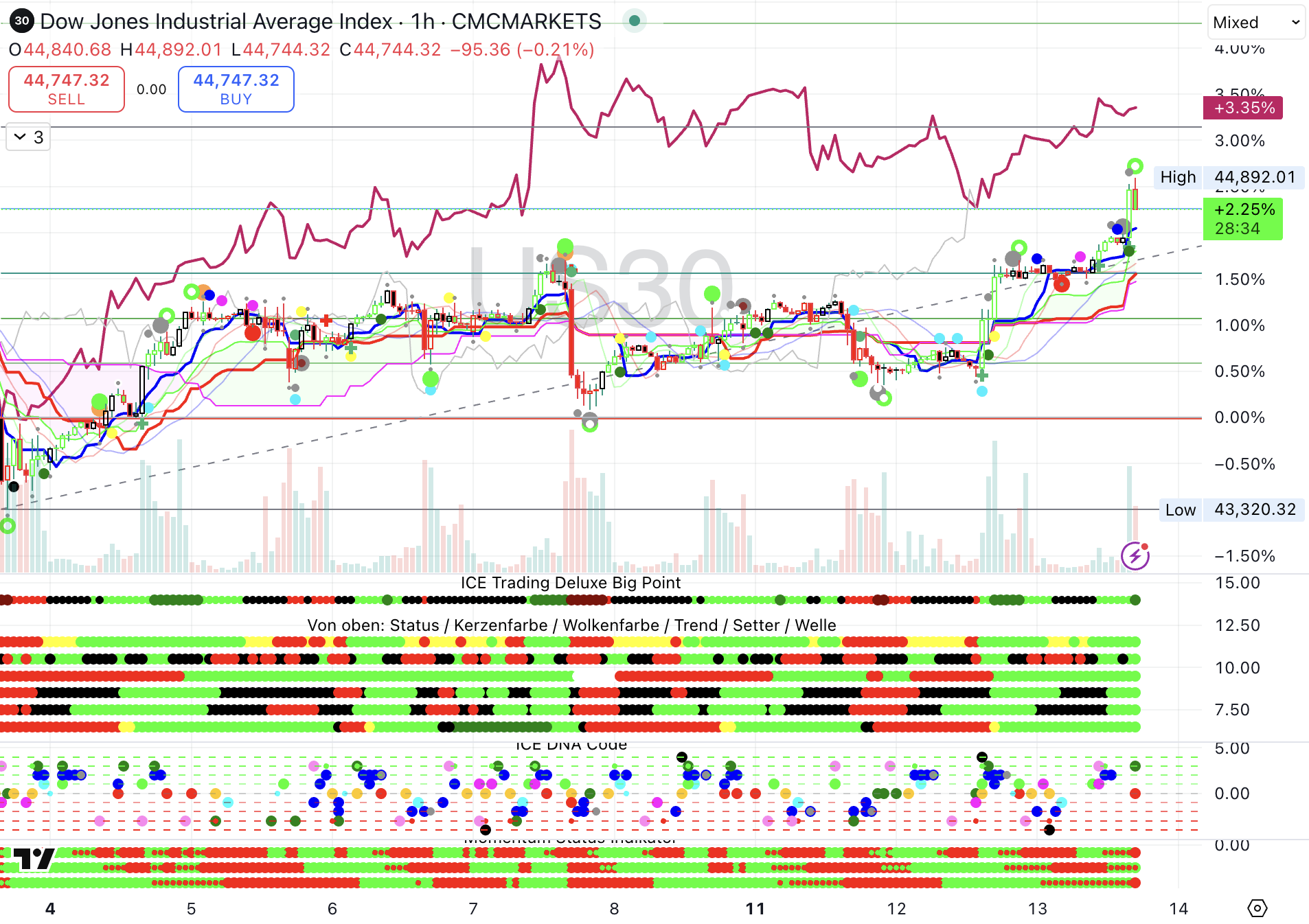Collapse the indicator legend showing 3

coord(28,137)
